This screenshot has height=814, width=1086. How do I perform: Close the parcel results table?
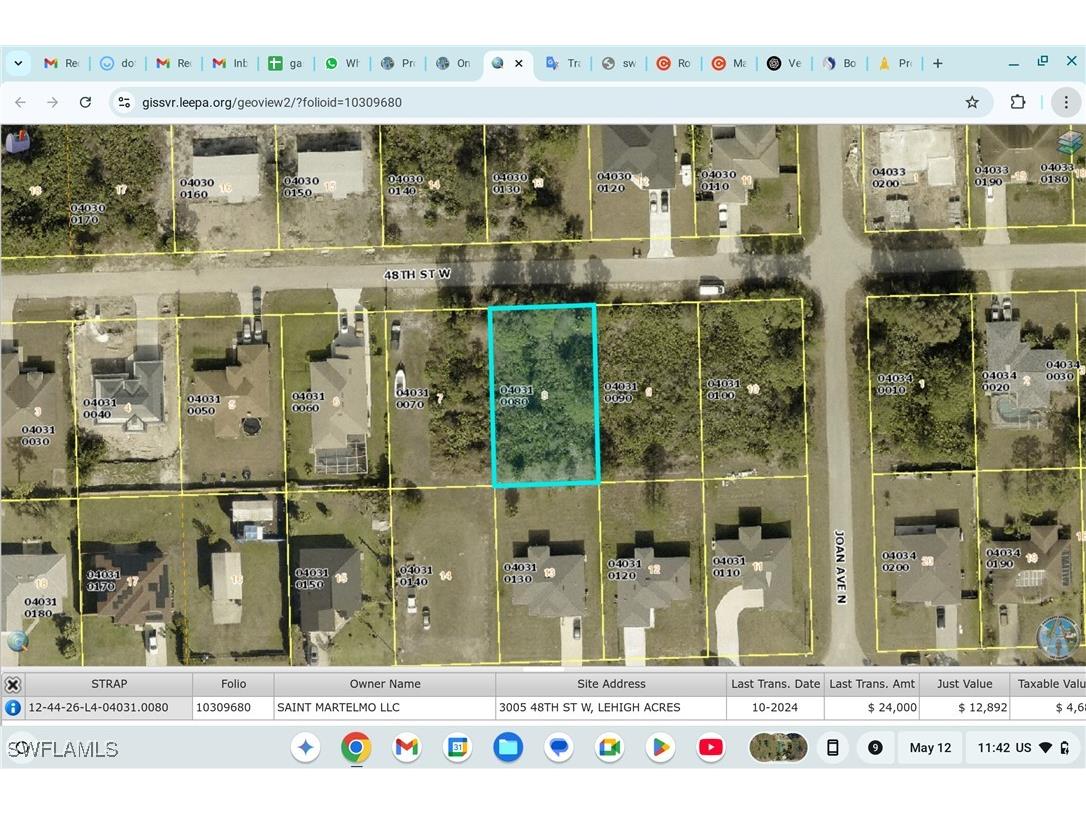pos(12,685)
